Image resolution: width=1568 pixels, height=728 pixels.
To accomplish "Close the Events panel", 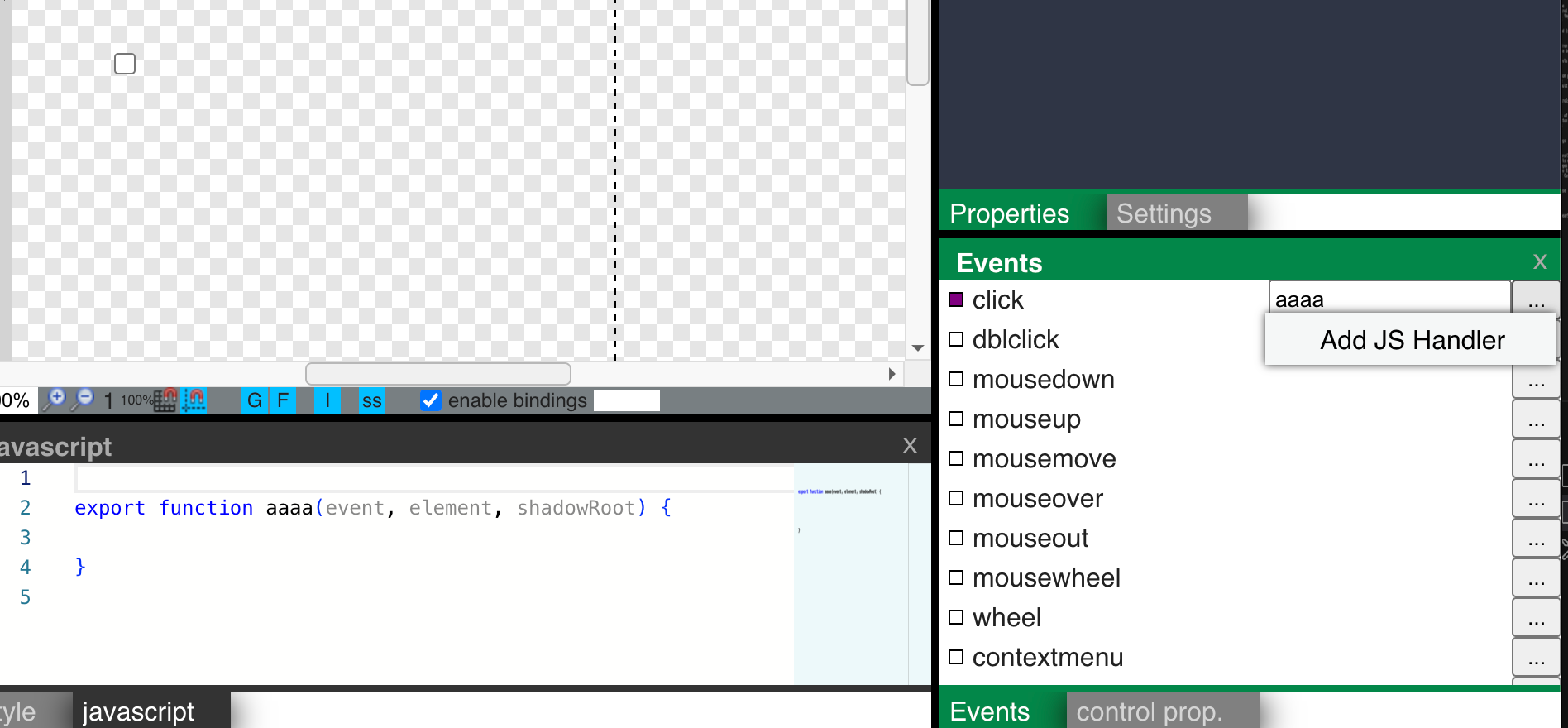I will pyautogui.click(x=1540, y=262).
